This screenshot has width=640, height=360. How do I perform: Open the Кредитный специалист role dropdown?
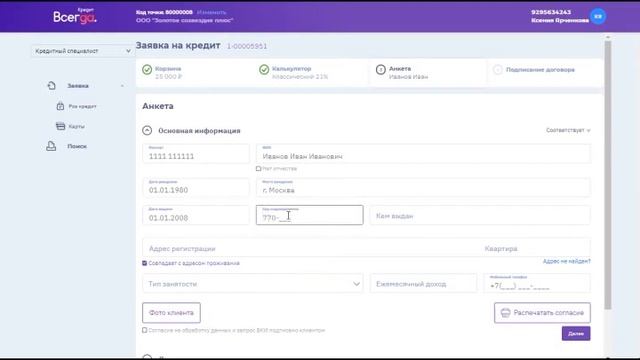82,51
